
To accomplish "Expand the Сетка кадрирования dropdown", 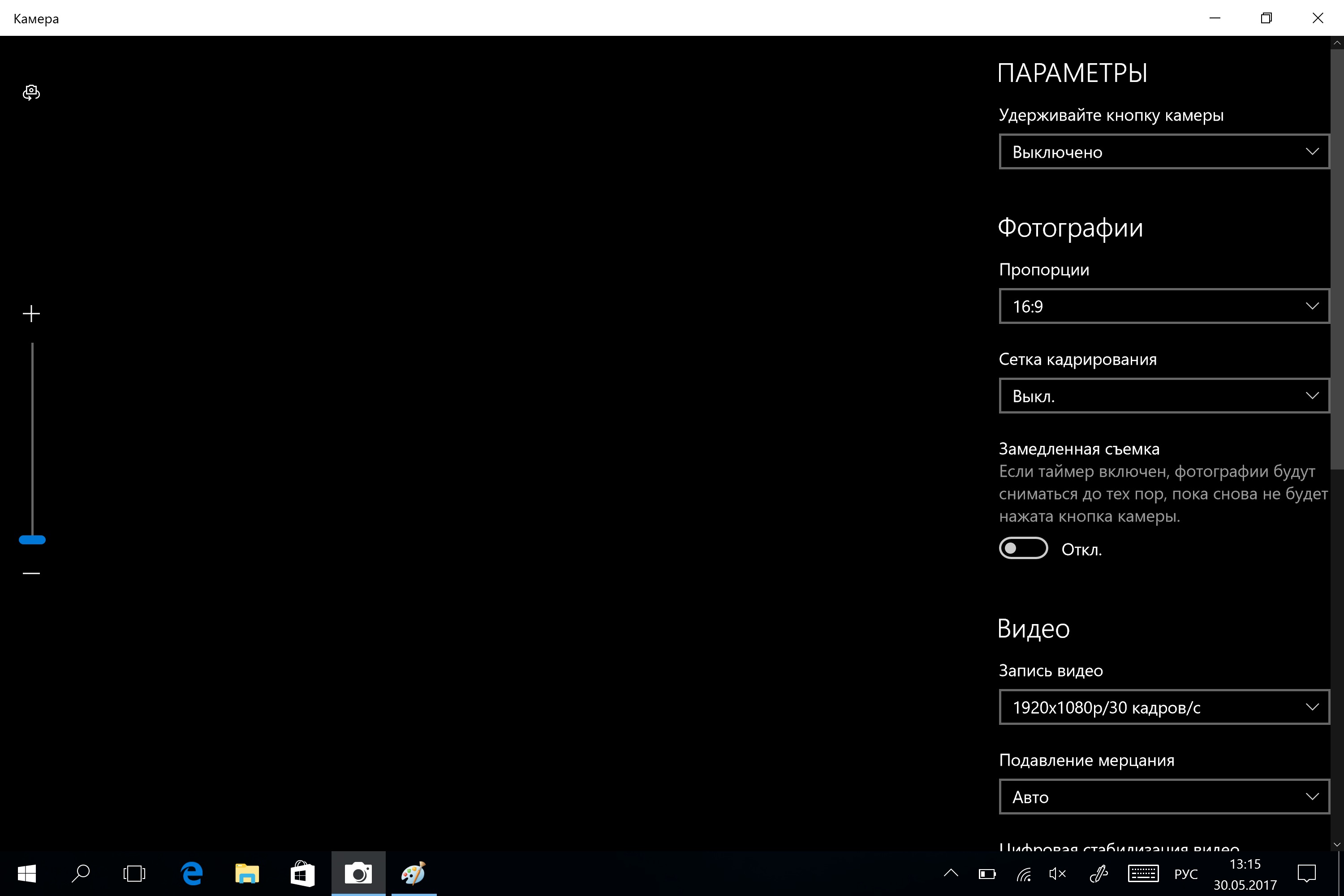I will [x=1164, y=396].
